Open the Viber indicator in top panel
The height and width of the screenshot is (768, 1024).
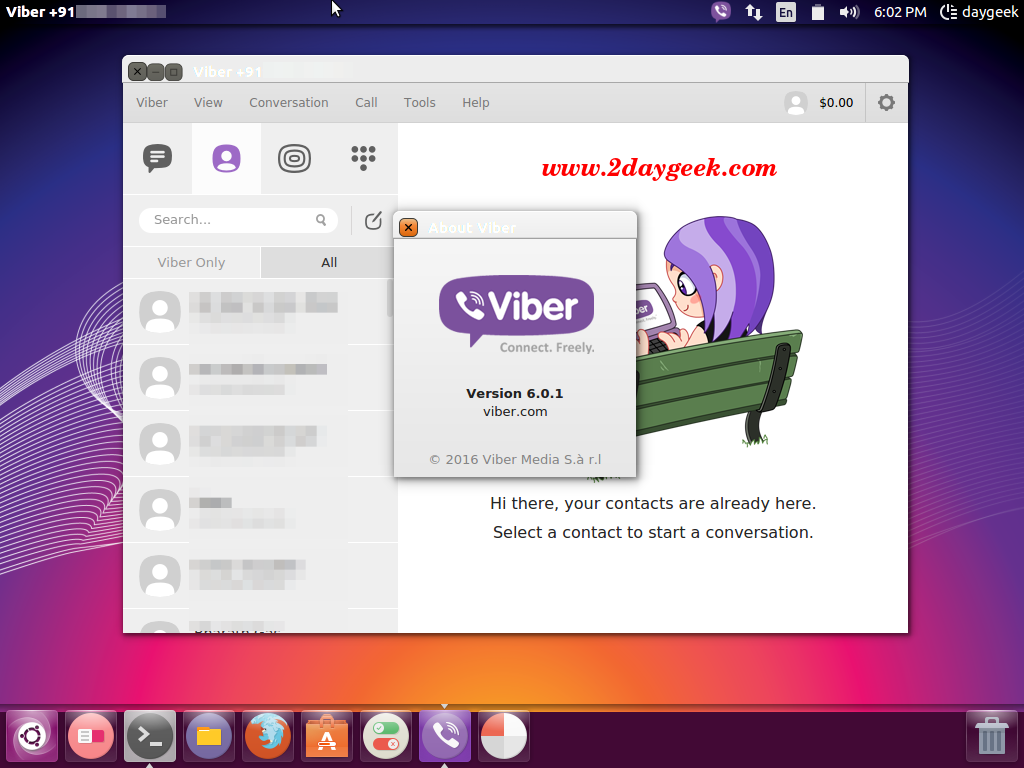click(721, 12)
